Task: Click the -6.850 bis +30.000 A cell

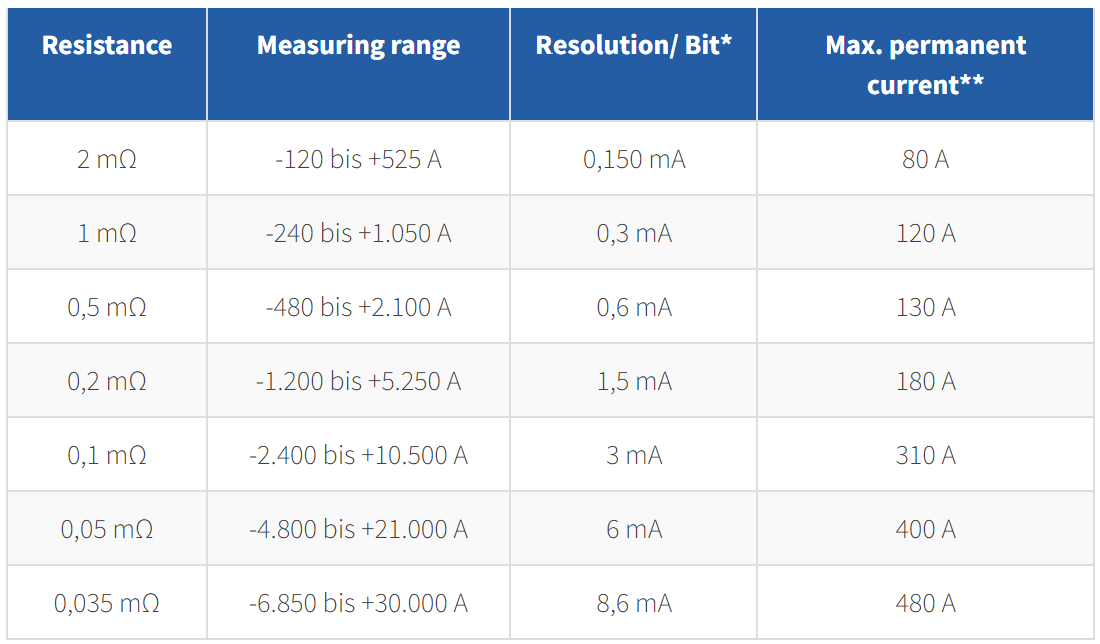Action: tap(358, 603)
